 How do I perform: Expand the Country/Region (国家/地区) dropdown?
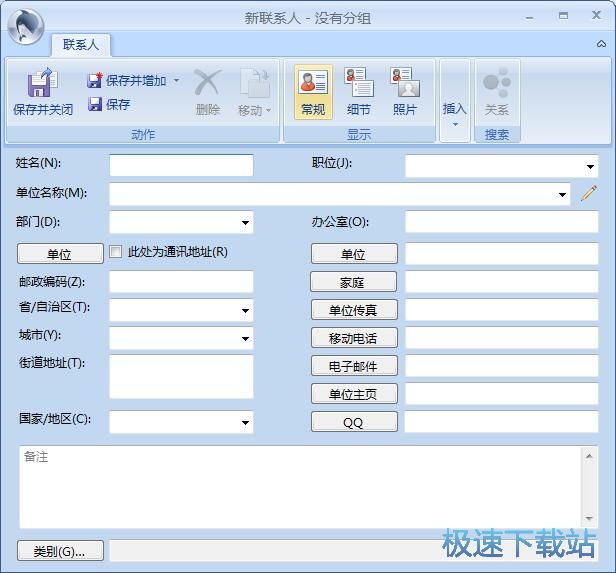coord(245,423)
